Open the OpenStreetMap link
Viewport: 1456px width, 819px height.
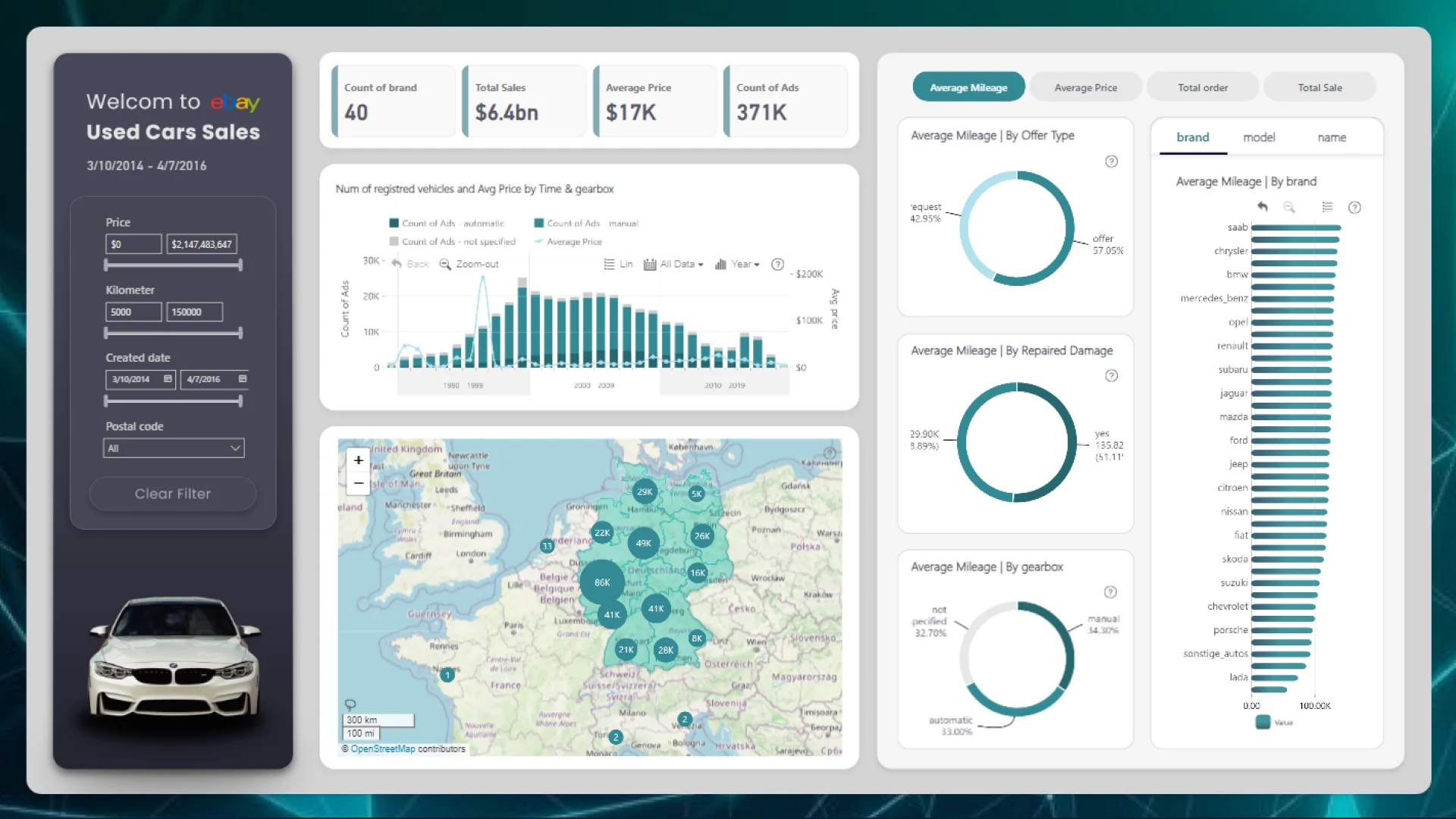click(x=383, y=748)
